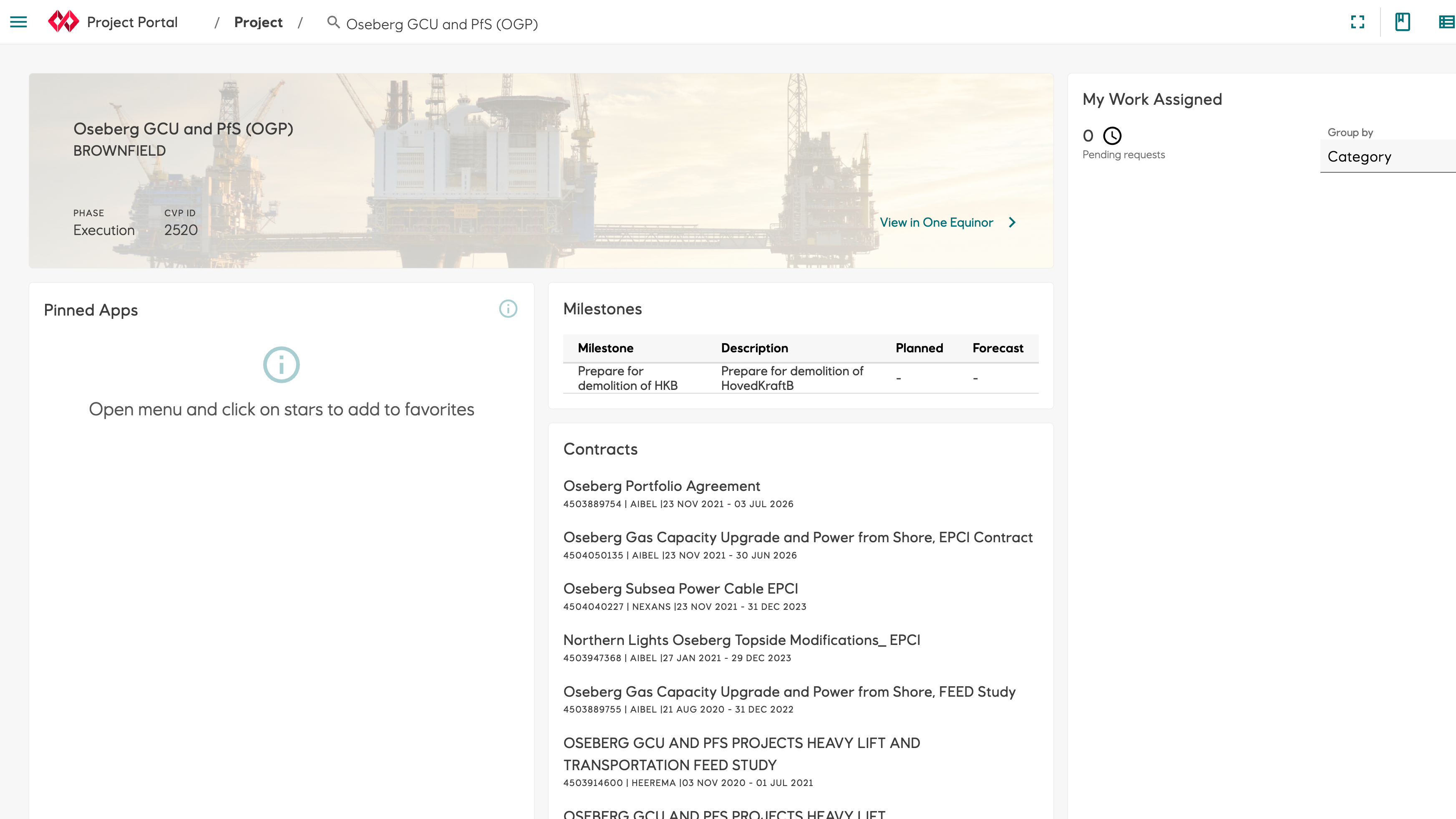This screenshot has width=1456, height=819.
Task: Click the pending requests clock icon
Action: 1112,136
